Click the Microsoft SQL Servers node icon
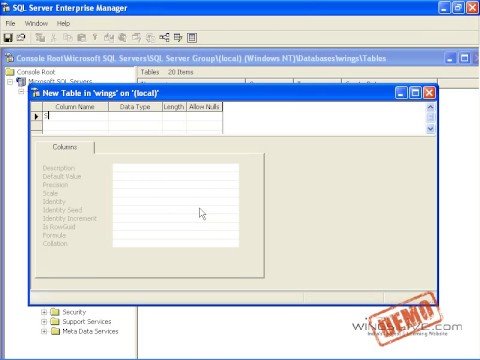480x360 pixels. point(21,81)
